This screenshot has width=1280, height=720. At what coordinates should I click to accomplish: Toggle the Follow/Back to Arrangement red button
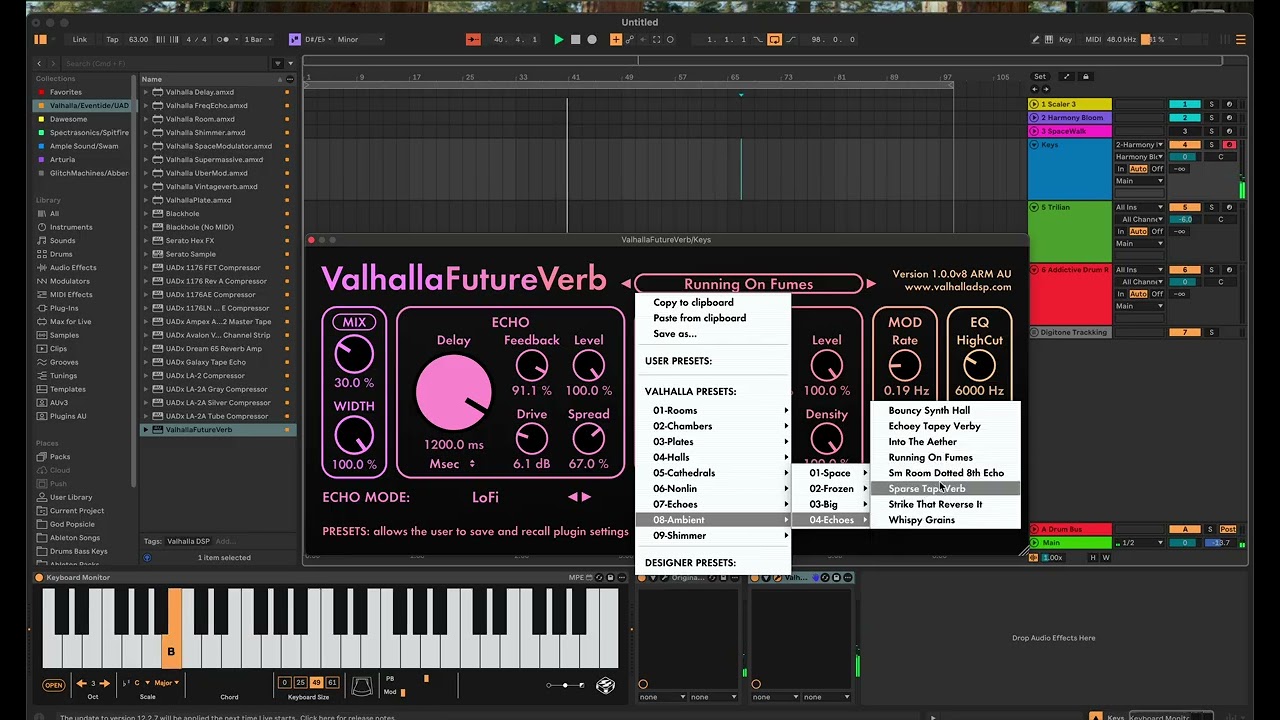pos(473,39)
